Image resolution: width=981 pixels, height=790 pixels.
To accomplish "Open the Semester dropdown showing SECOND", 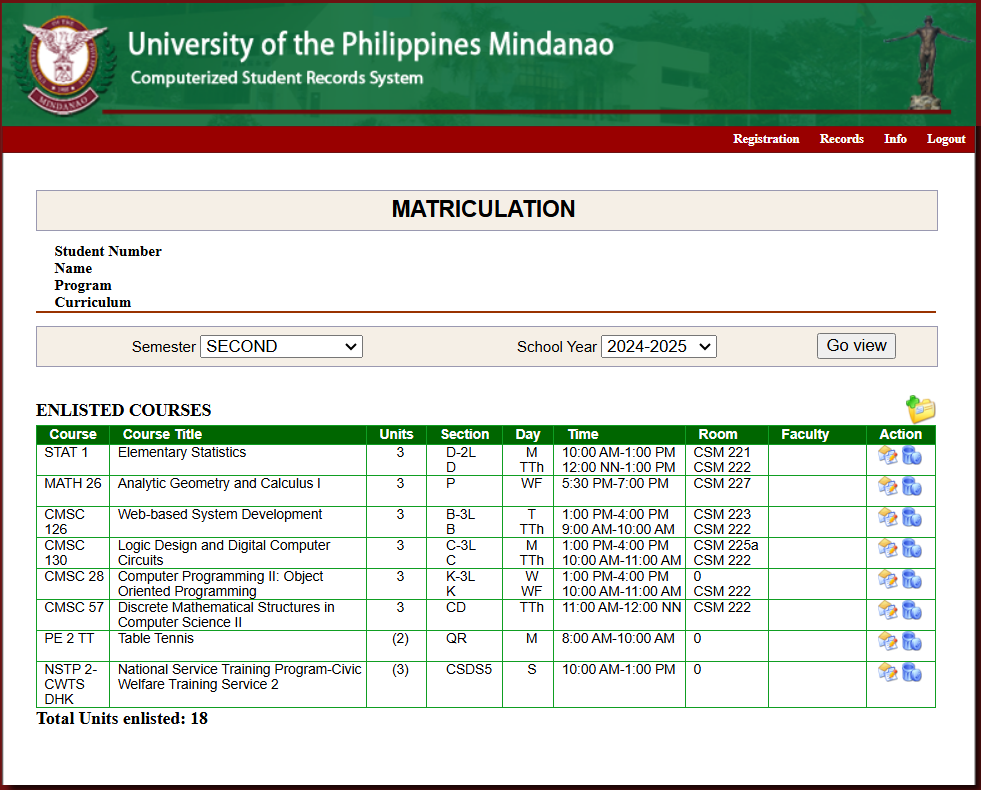I will [280, 346].
